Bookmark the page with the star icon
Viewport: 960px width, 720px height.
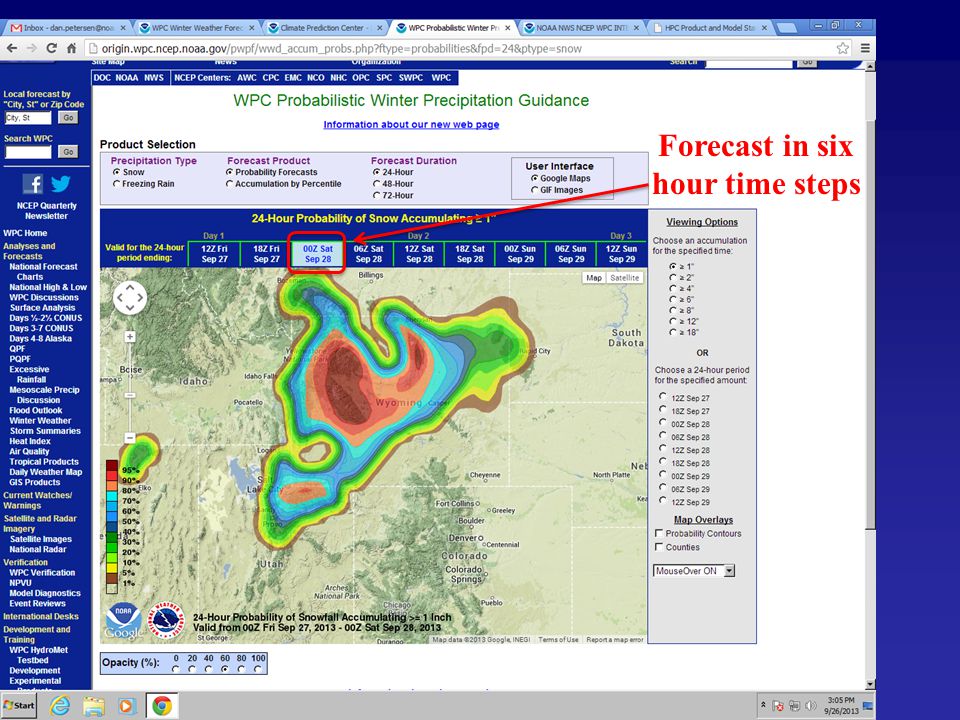pos(842,48)
